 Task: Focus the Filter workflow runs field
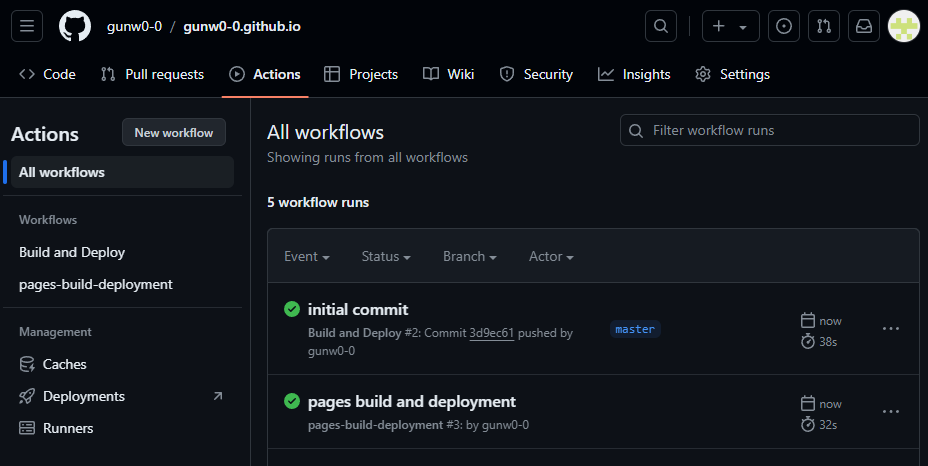pos(780,130)
